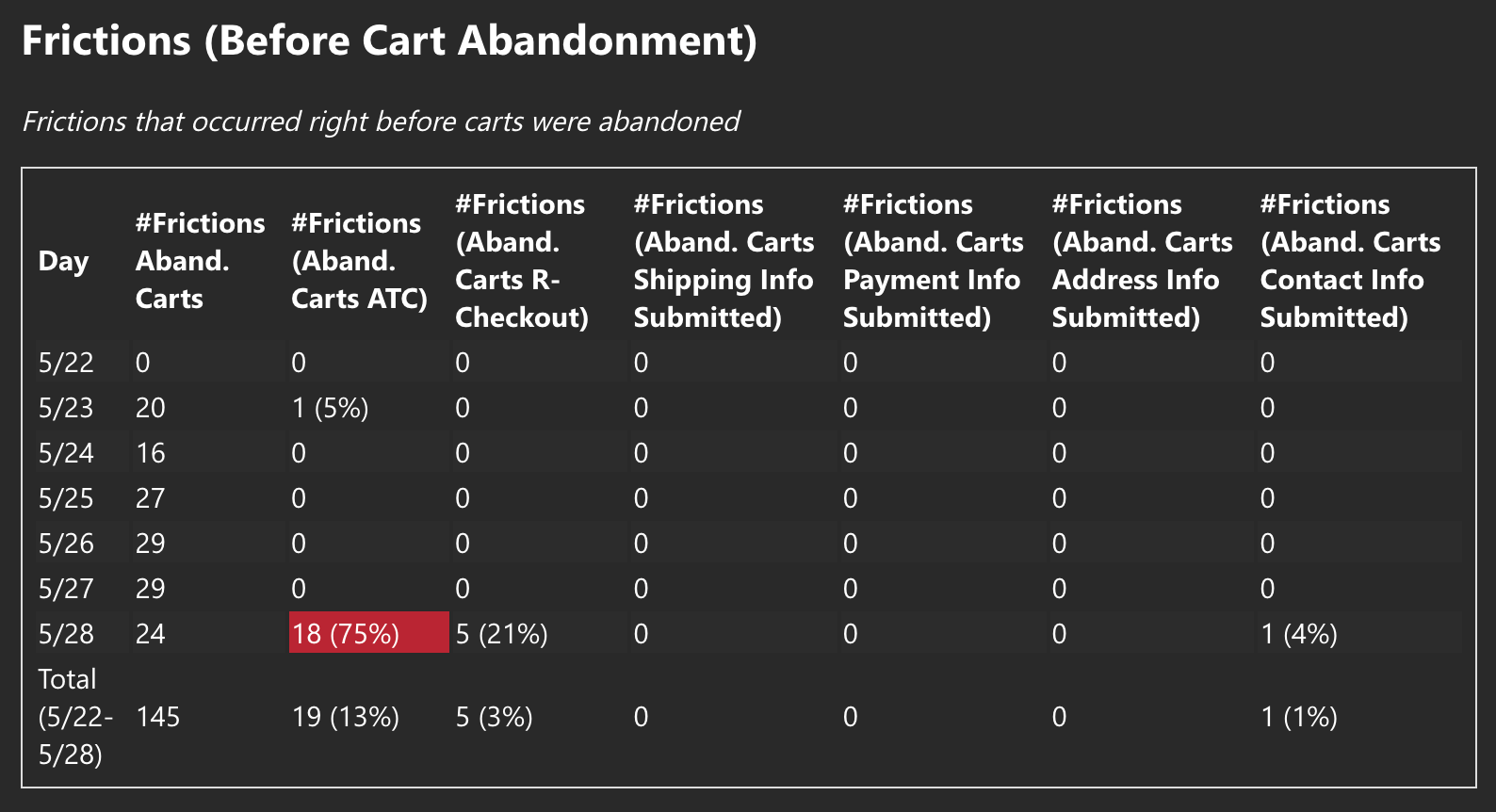Click the 5 (3%) total cell
The width and height of the screenshot is (1496, 812).
(494, 717)
